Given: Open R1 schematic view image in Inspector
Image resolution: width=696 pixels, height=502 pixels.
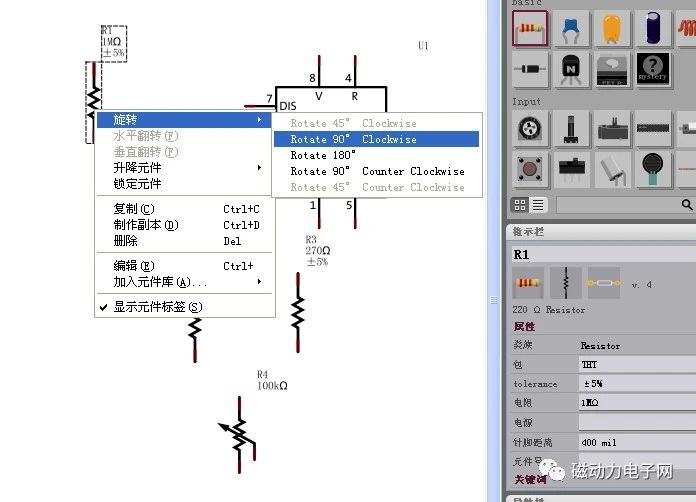Looking at the screenshot, I should [566, 283].
